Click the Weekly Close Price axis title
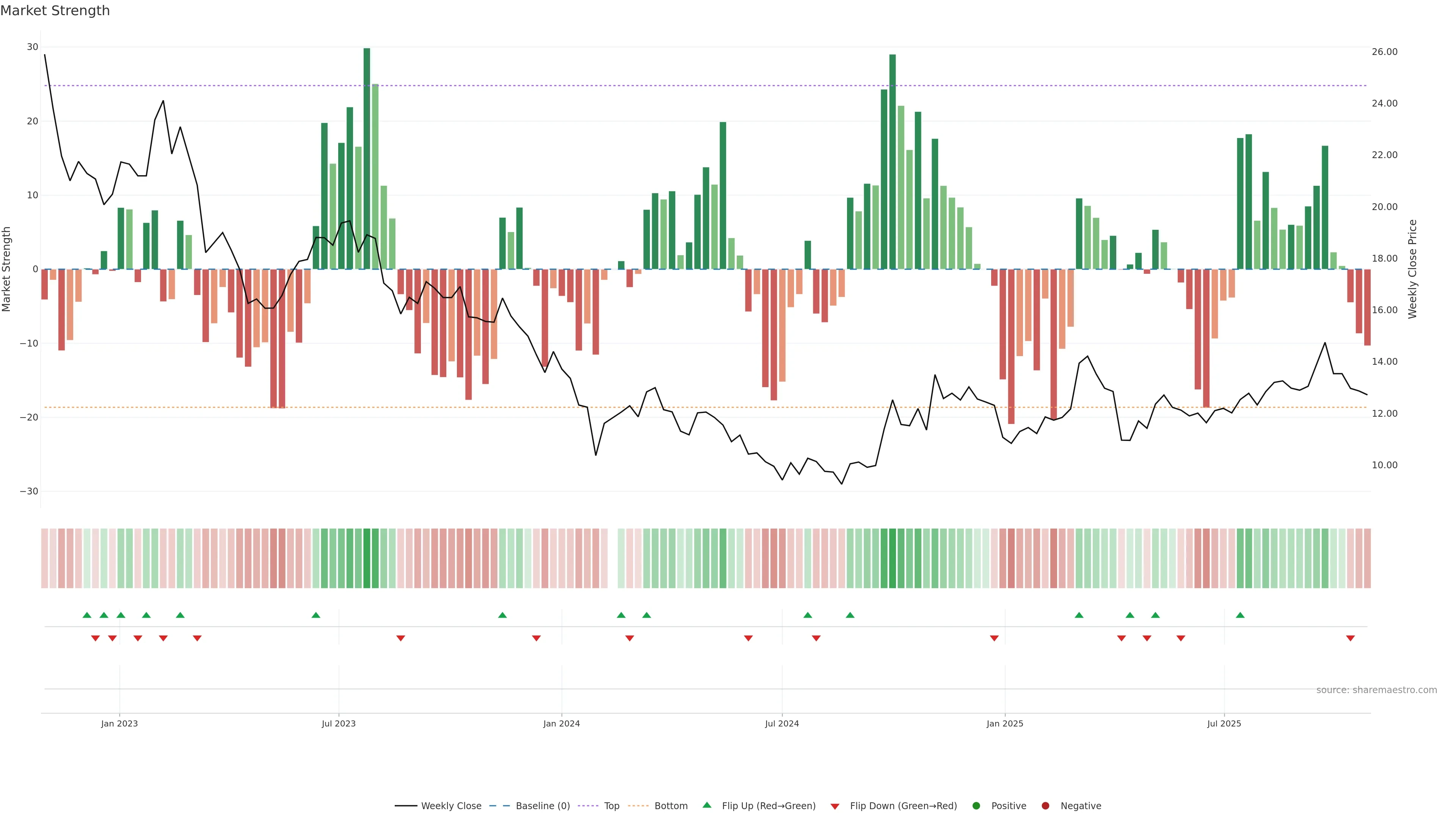1456x819 pixels. [1412, 269]
